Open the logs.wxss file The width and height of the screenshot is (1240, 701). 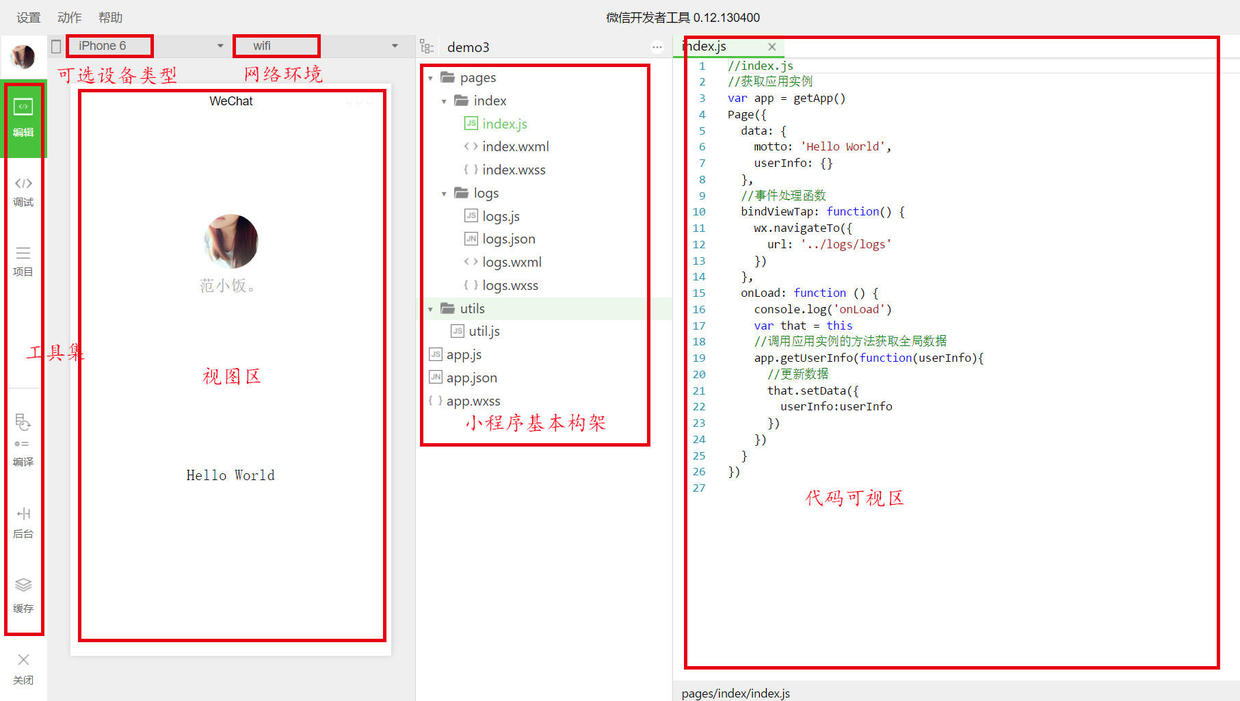coord(510,285)
